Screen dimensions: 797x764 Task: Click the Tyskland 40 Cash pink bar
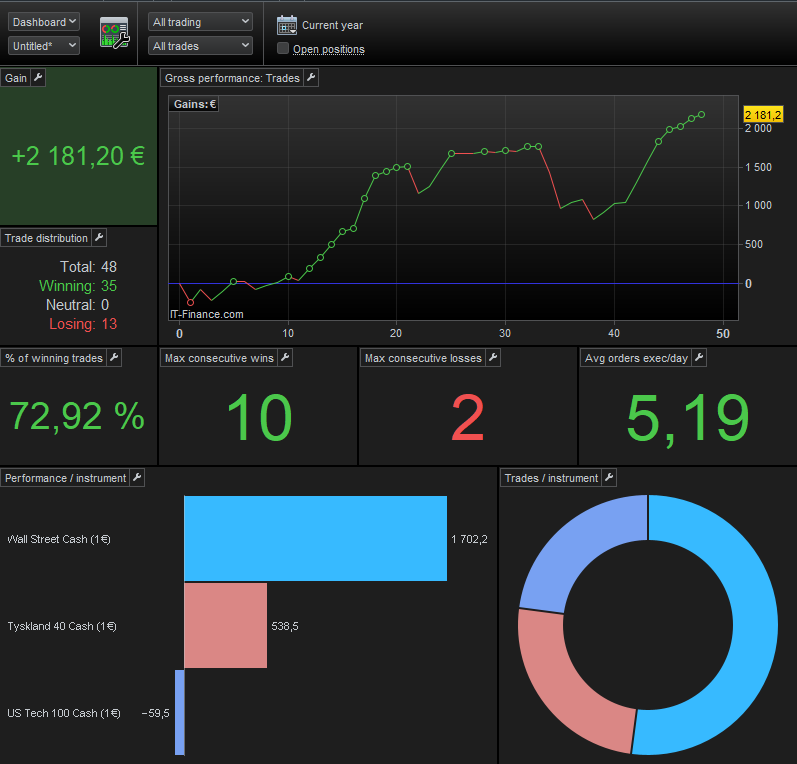(225, 625)
